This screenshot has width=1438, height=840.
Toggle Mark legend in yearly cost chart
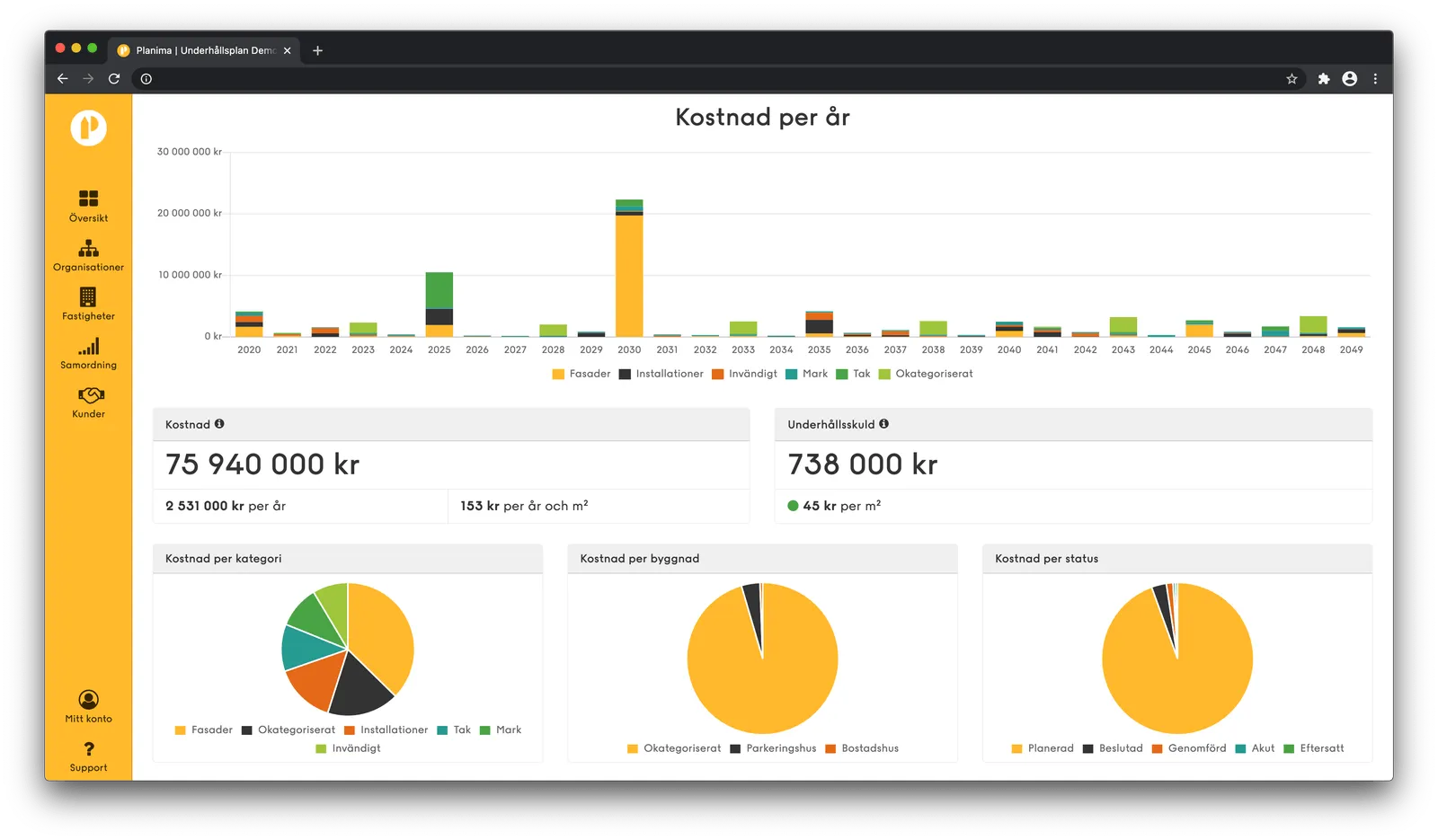click(806, 374)
